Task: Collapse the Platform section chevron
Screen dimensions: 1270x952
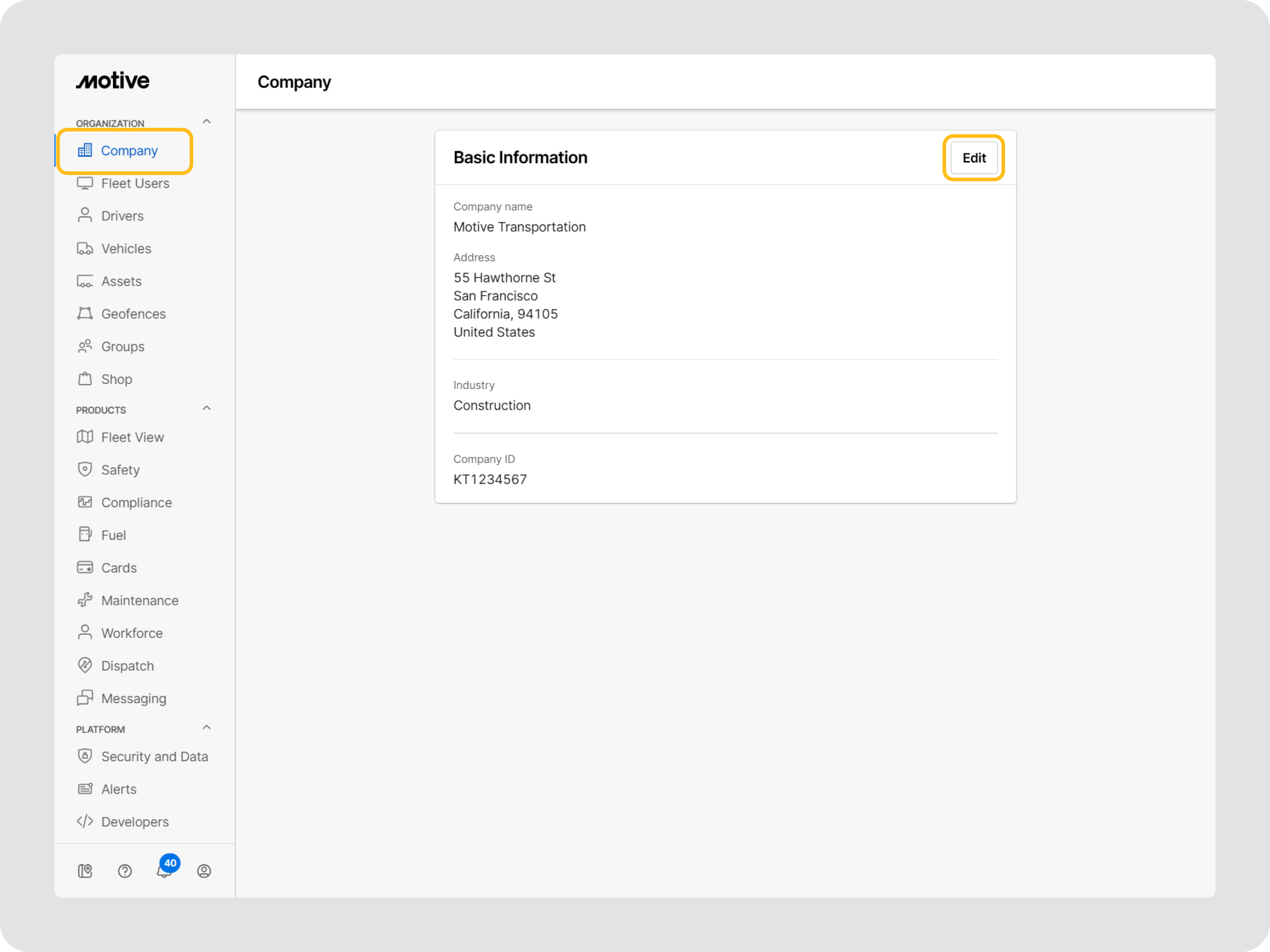Action: [207, 728]
